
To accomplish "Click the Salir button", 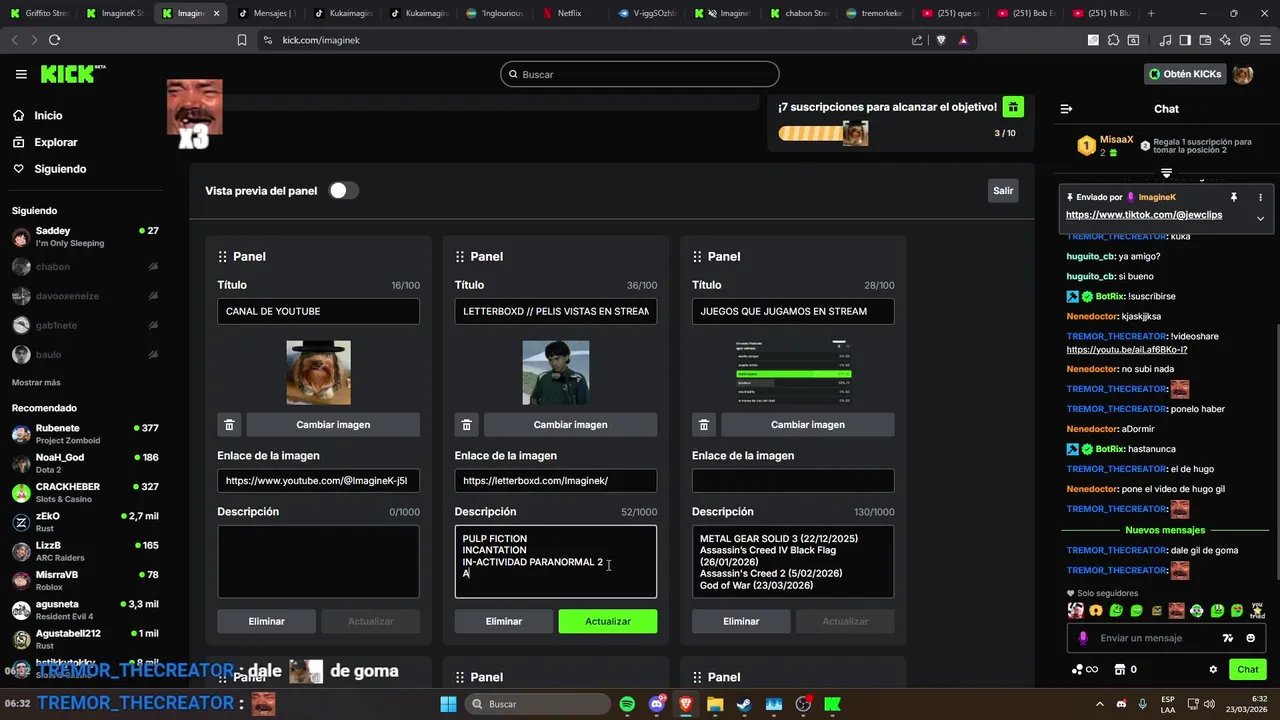I will coord(1003,191).
